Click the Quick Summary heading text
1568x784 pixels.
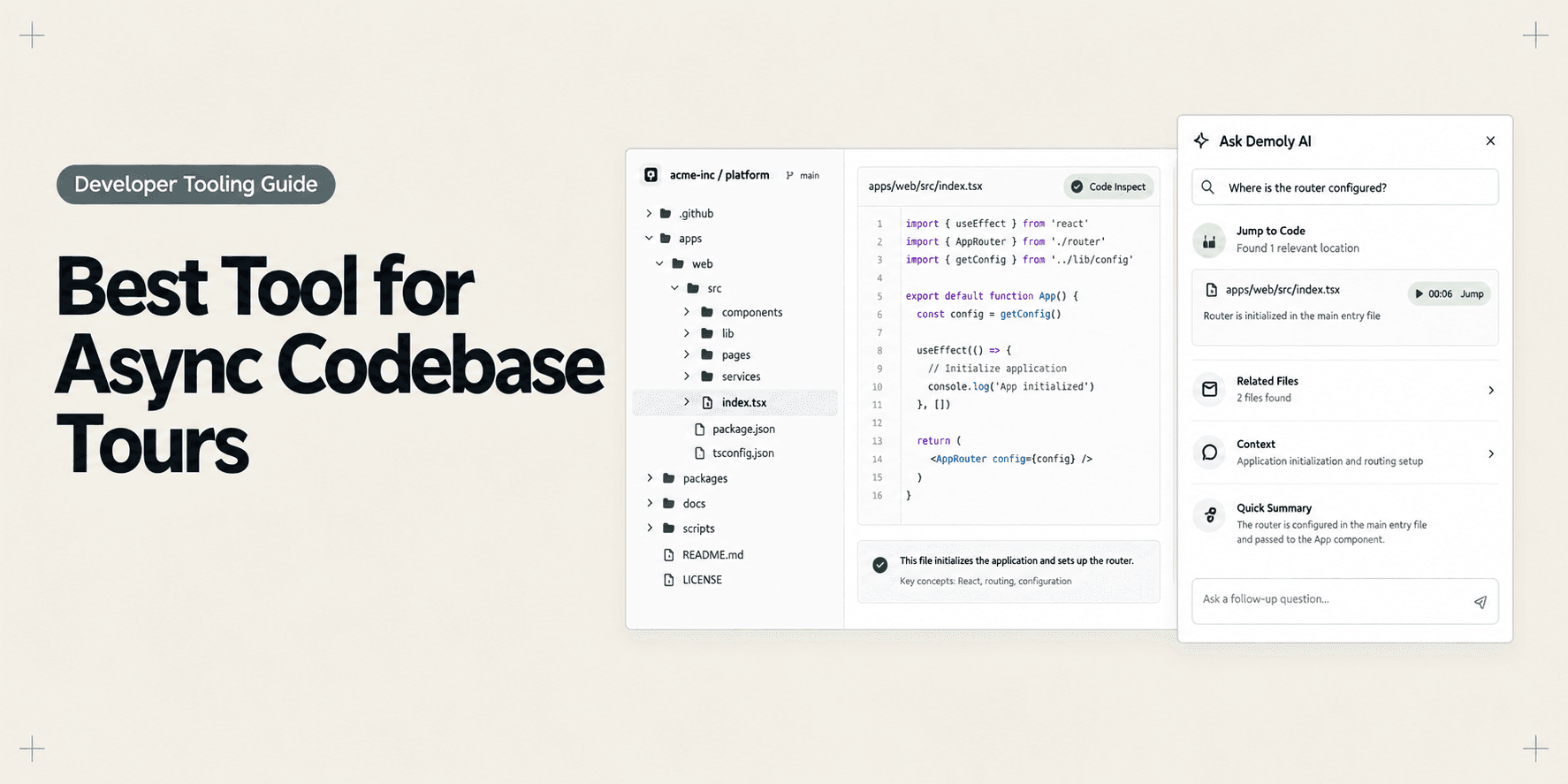click(x=1274, y=508)
